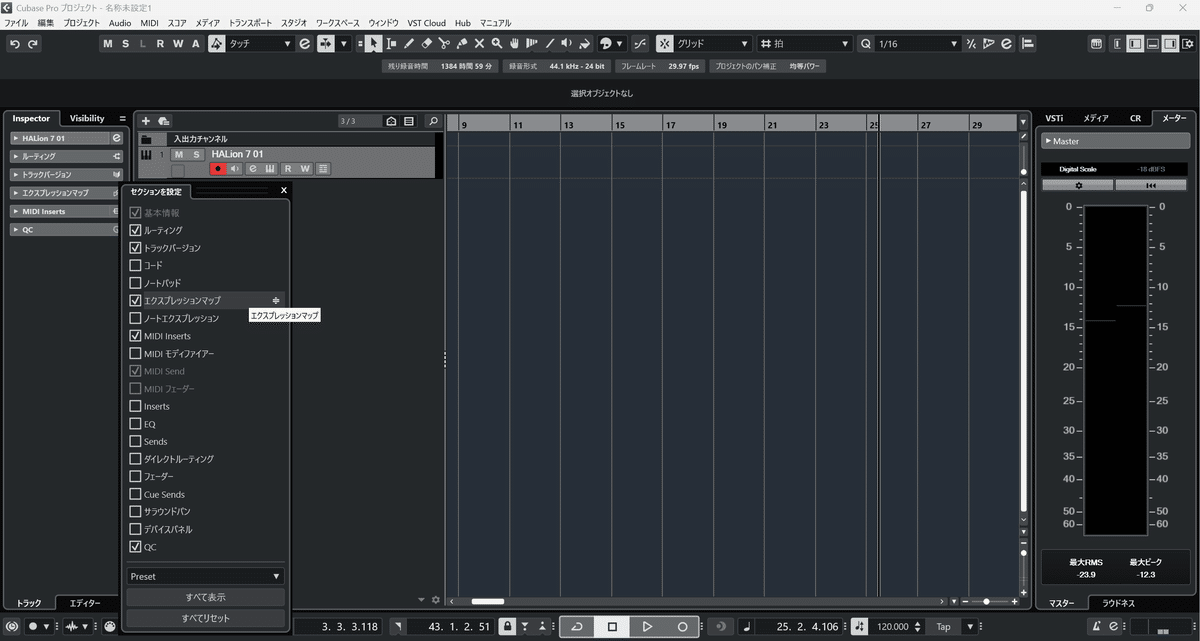Open the Preset dropdown
The width and height of the screenshot is (1200, 641).
click(205, 576)
